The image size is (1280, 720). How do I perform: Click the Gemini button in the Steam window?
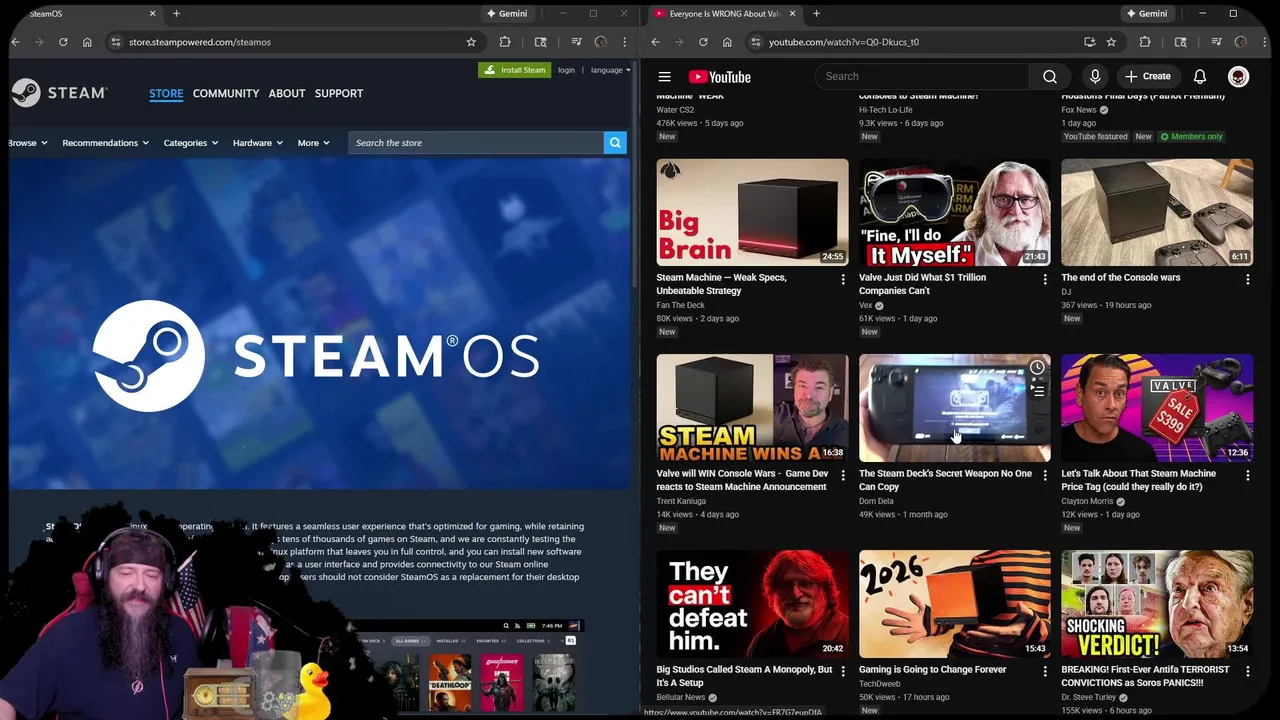506,14
